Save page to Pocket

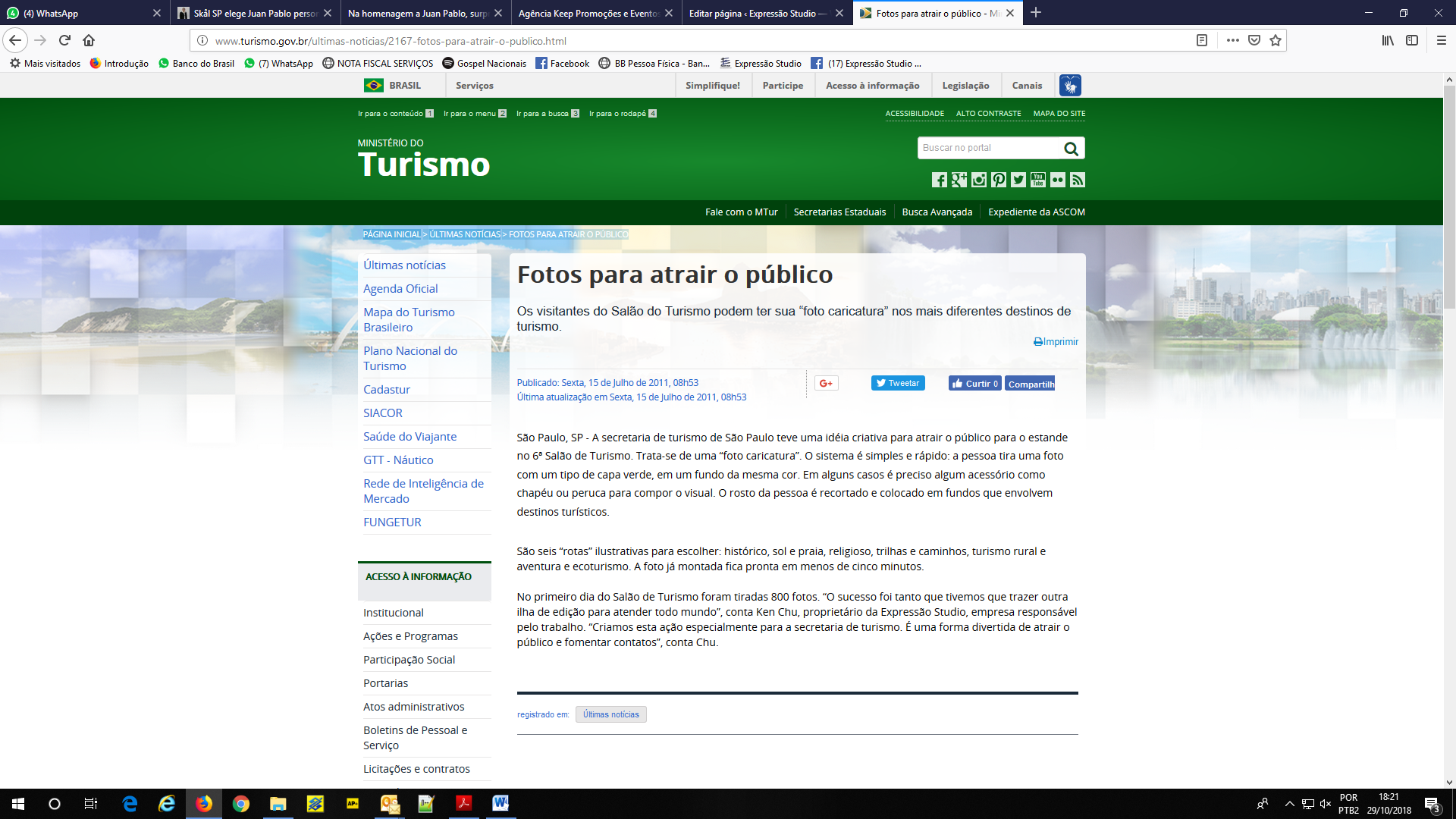point(1254,40)
